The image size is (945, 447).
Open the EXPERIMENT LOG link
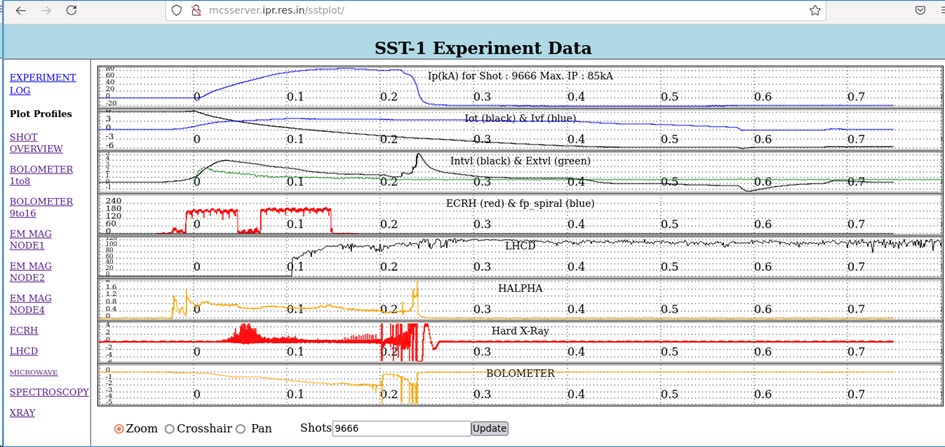(x=42, y=83)
